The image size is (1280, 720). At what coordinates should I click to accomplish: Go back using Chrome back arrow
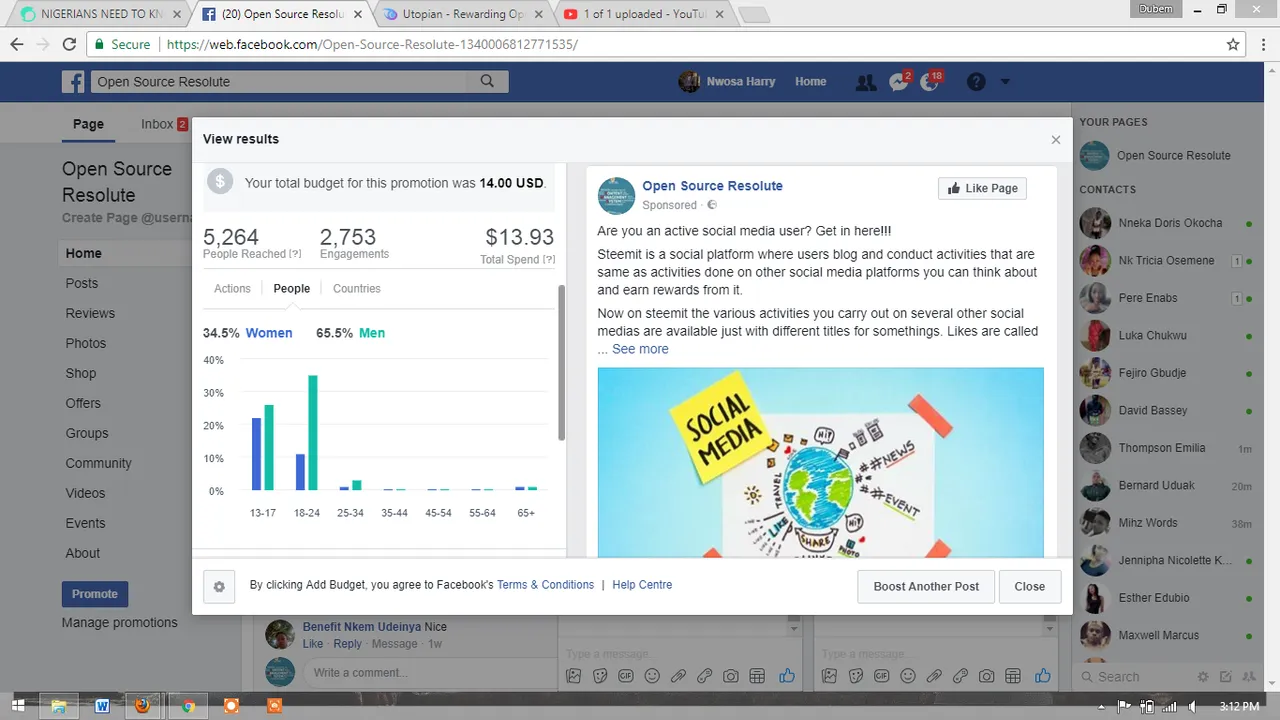pos(16,45)
